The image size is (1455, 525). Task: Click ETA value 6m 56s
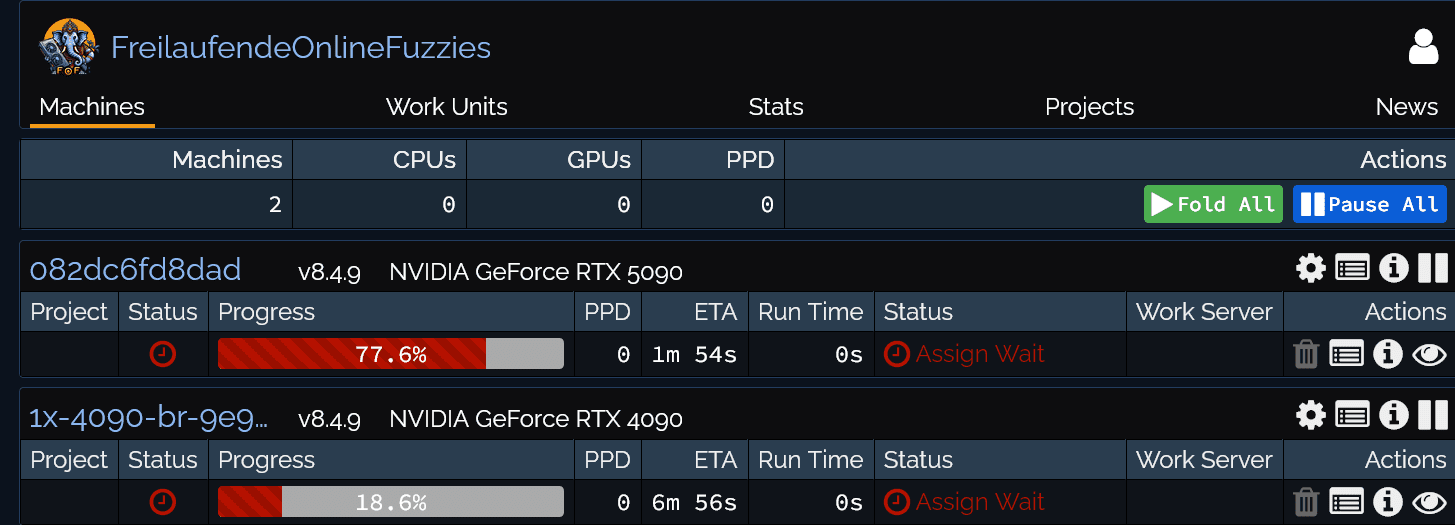pos(694,502)
